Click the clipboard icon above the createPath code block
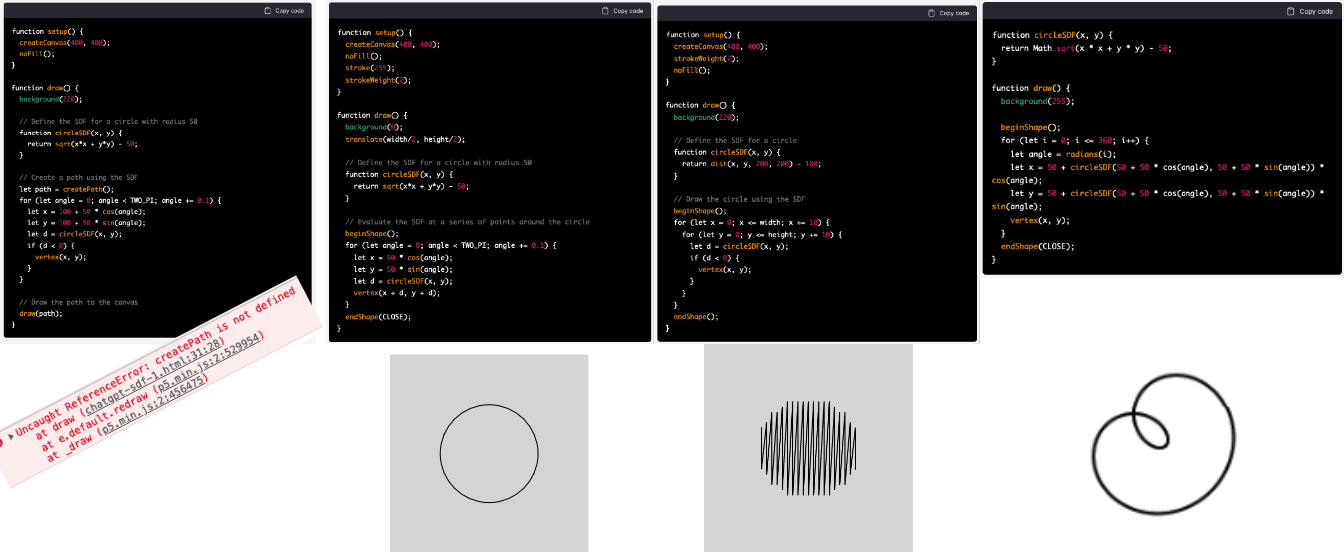Image resolution: width=1344 pixels, height=552 pixels. 268,11
